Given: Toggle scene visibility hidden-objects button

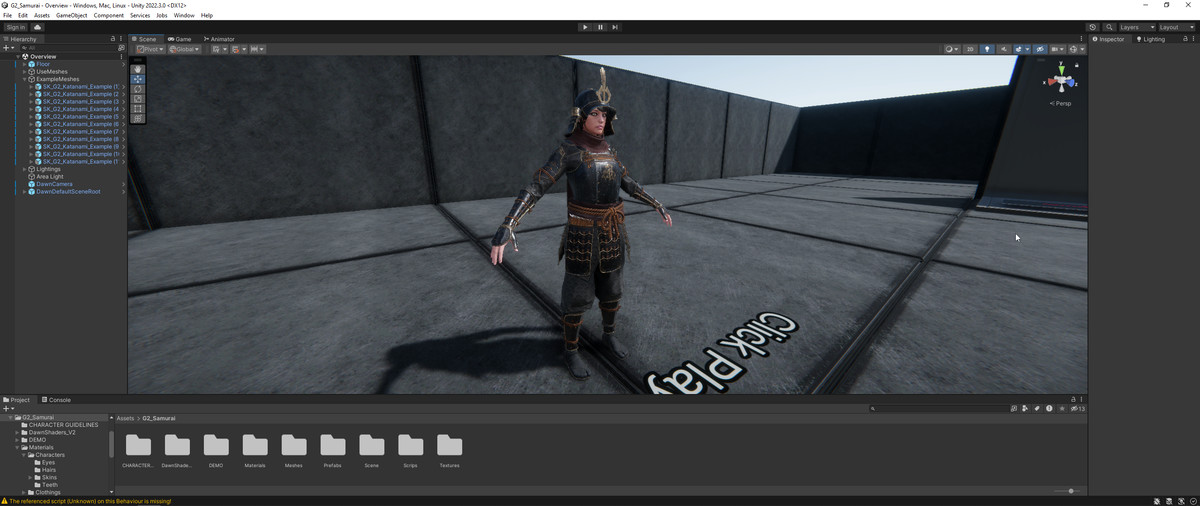Looking at the screenshot, I should coord(1040,49).
